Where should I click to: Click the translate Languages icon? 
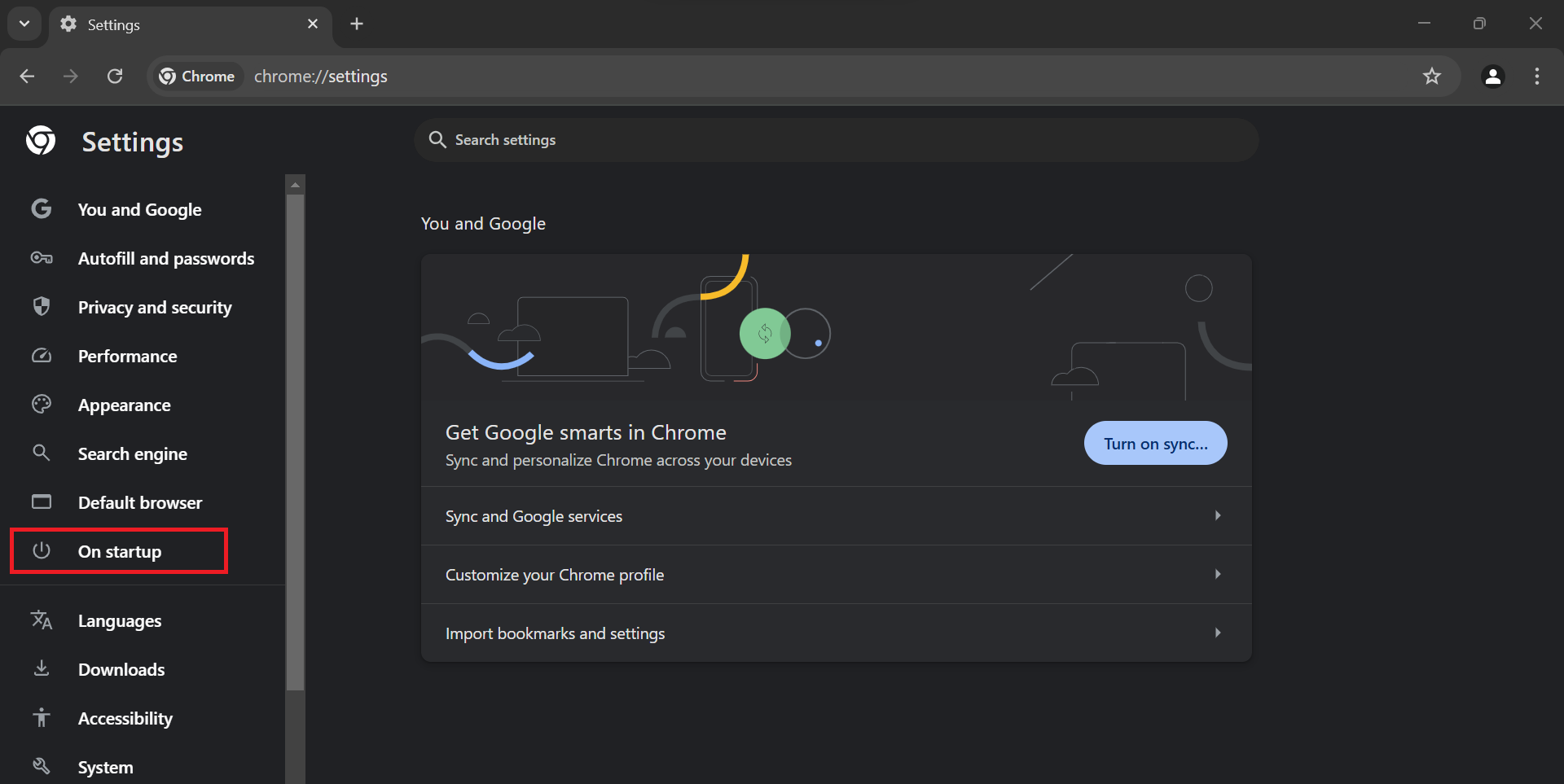tap(42, 620)
